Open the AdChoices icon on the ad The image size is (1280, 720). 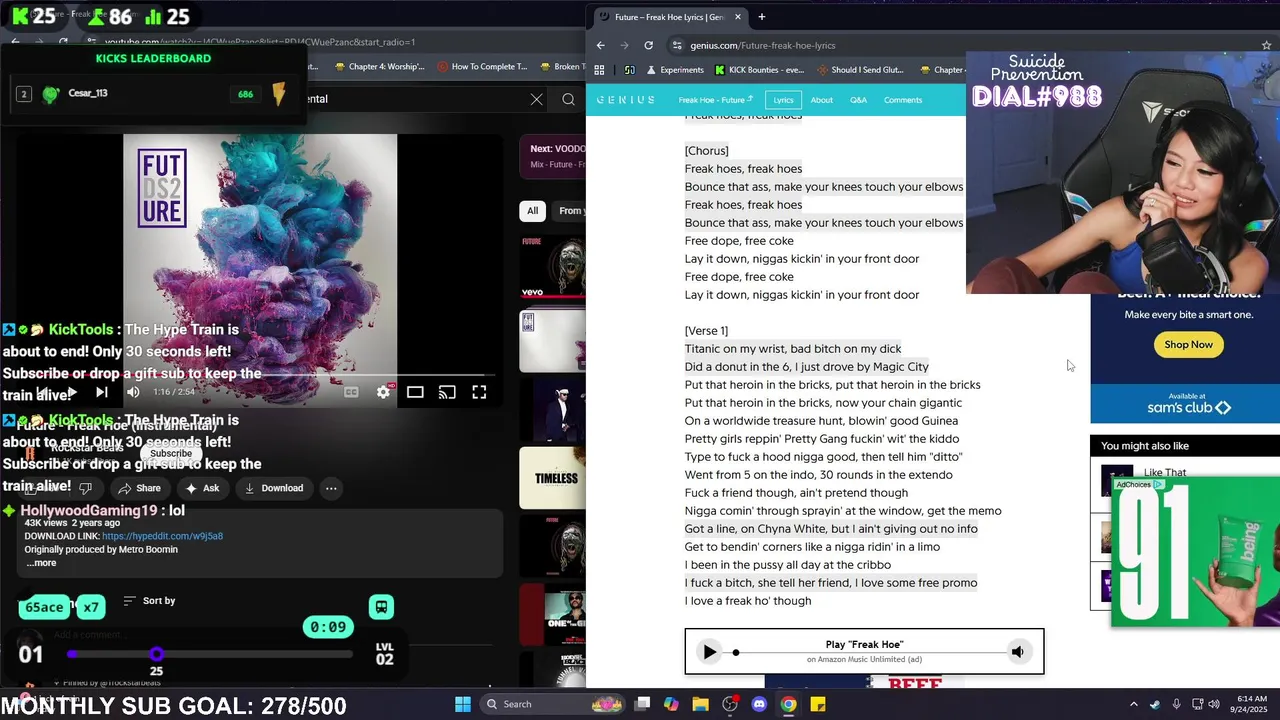1157,485
